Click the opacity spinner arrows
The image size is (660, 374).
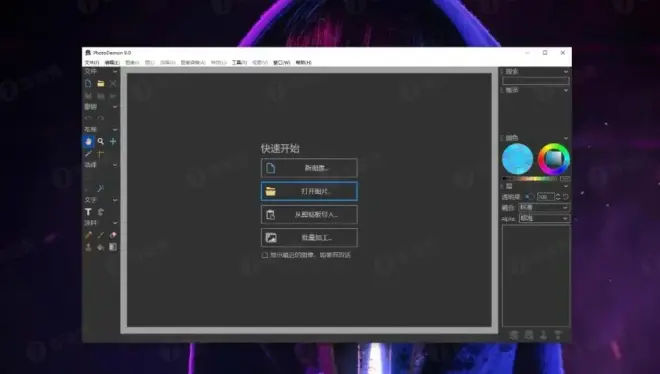558,196
